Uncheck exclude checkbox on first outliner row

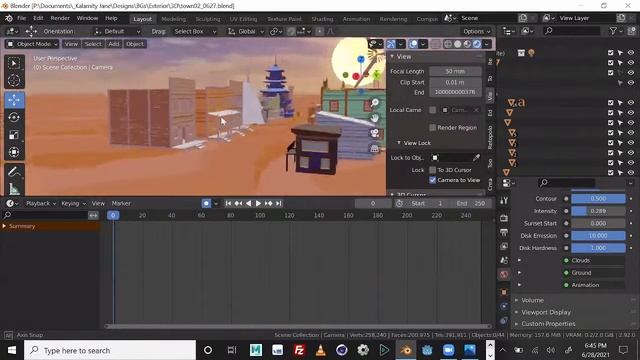(611, 53)
